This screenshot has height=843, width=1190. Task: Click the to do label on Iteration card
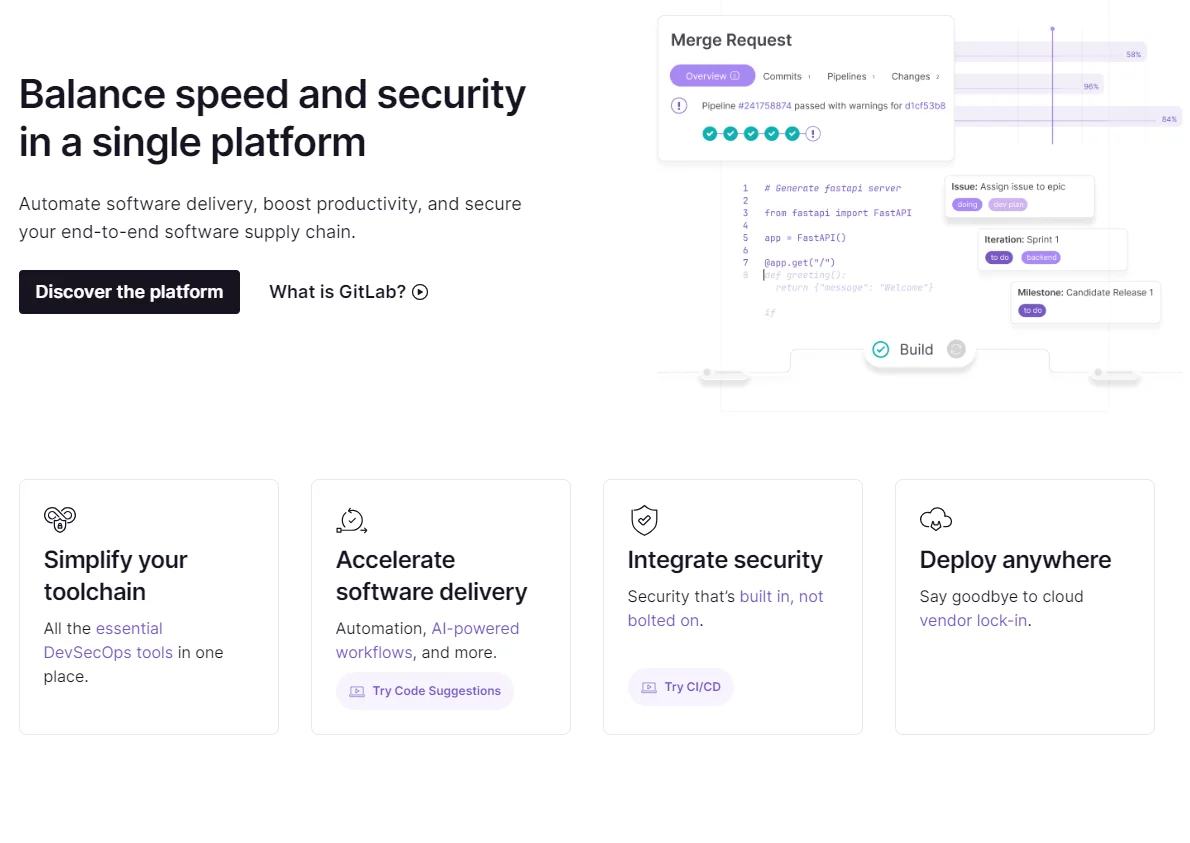(x=1000, y=257)
